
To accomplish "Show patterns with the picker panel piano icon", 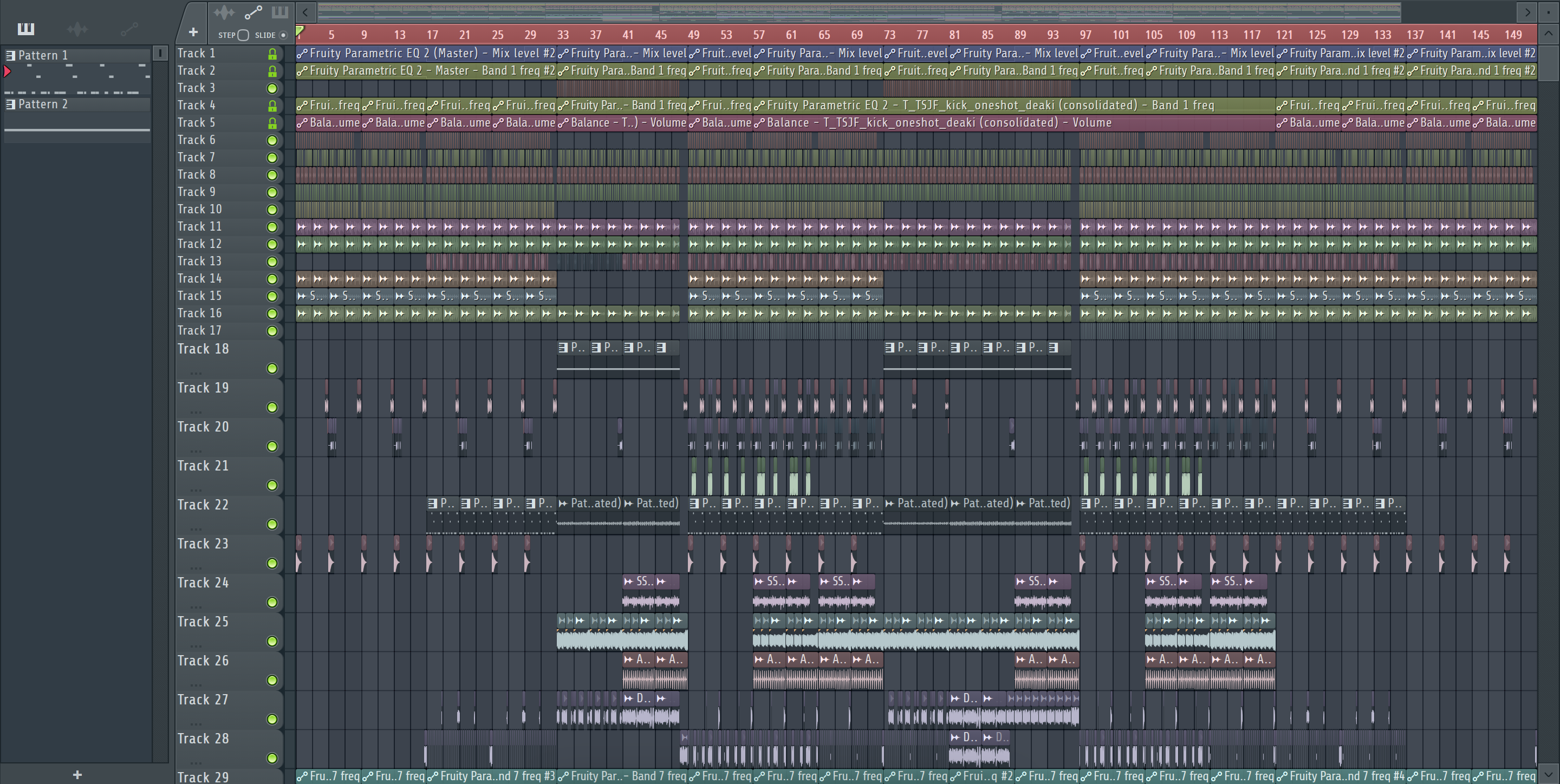I will [25, 29].
